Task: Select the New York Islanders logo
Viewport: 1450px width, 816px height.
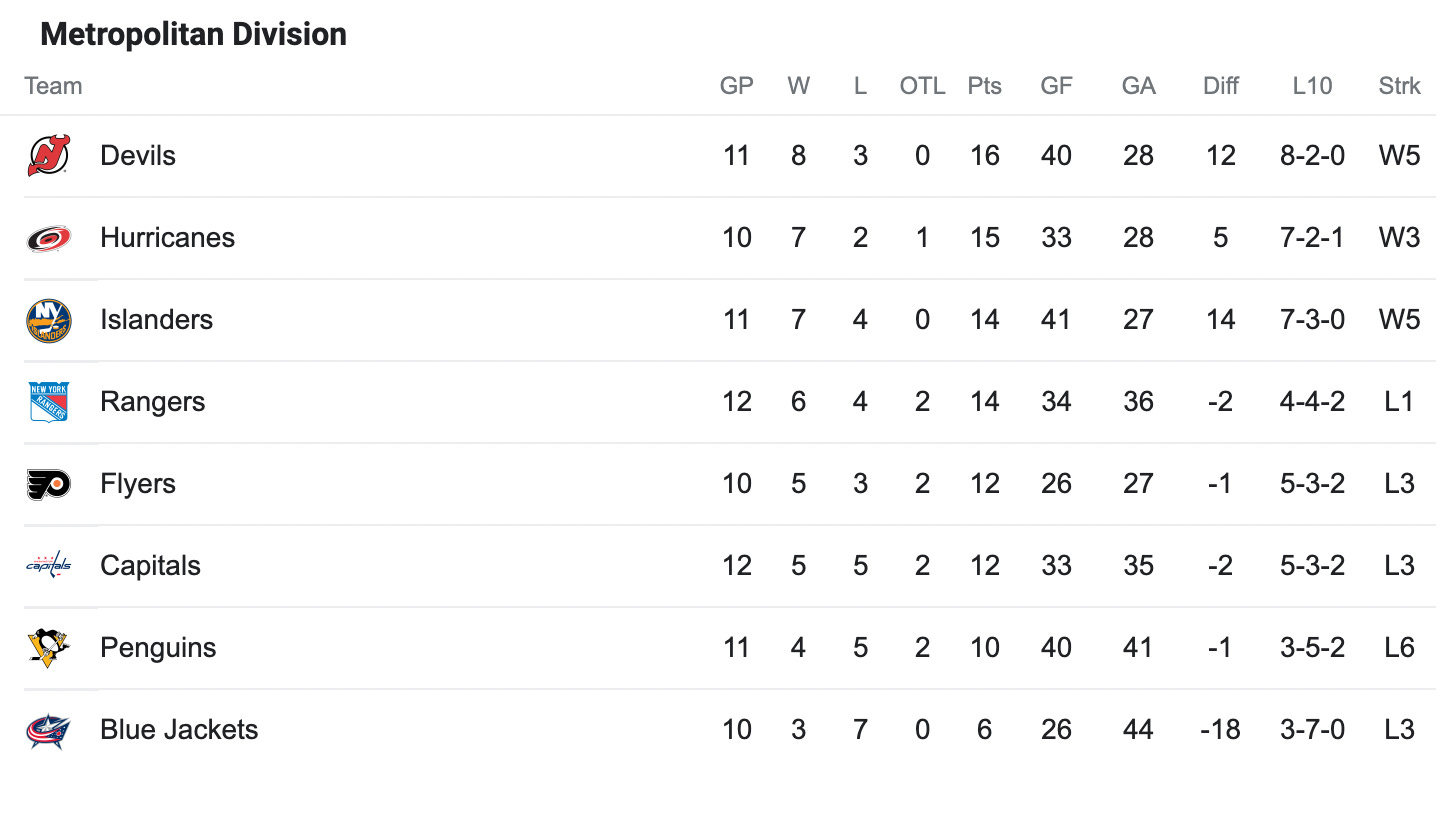Action: [x=49, y=320]
